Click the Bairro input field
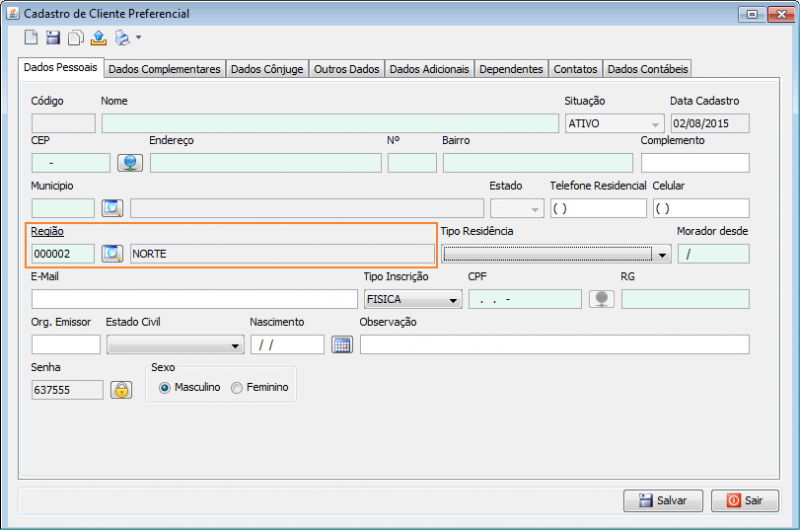Image resolution: width=800 pixels, height=530 pixels. [538, 163]
